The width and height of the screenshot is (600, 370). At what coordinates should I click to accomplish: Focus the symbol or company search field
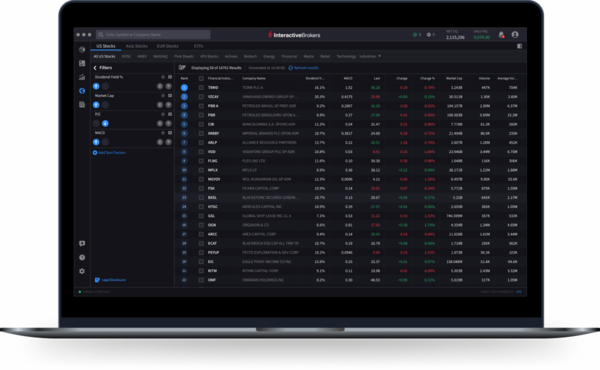(153, 34)
